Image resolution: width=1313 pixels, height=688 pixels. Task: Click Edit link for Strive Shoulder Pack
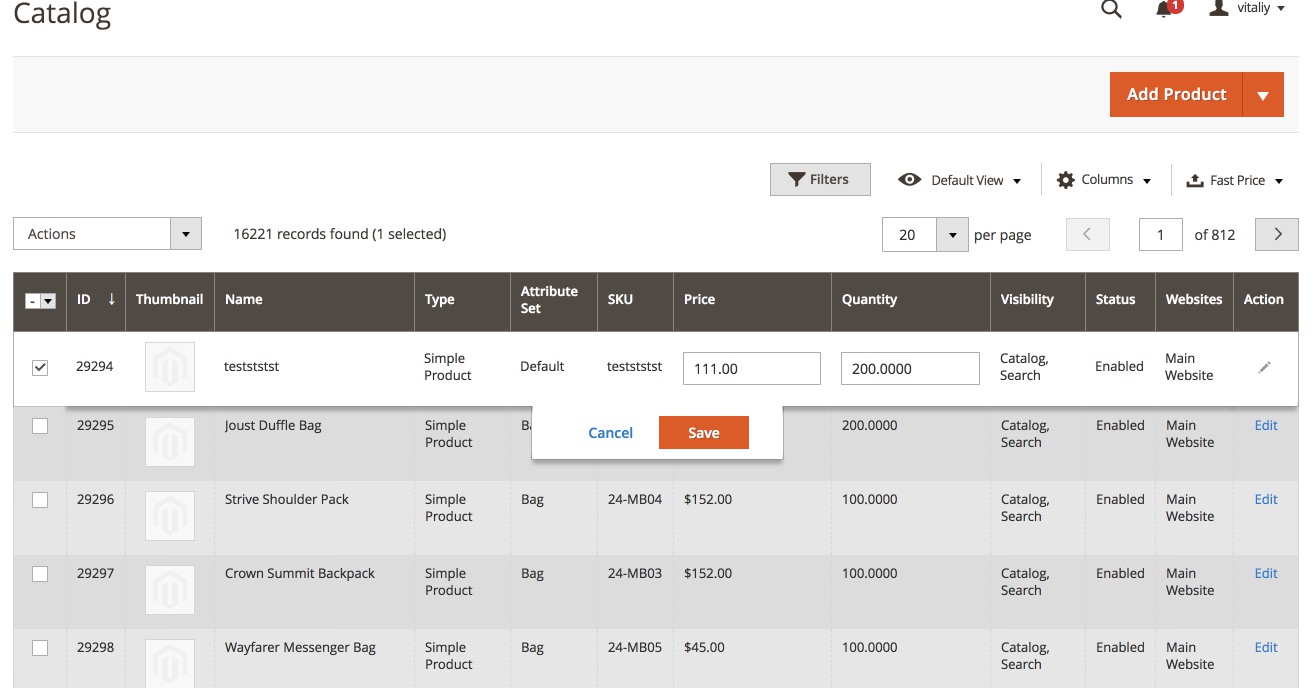(1265, 499)
